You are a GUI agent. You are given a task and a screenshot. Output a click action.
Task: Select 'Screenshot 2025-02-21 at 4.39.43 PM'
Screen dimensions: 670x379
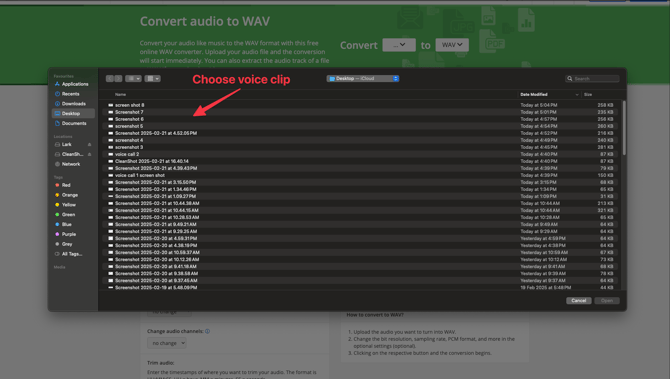[360, 168]
